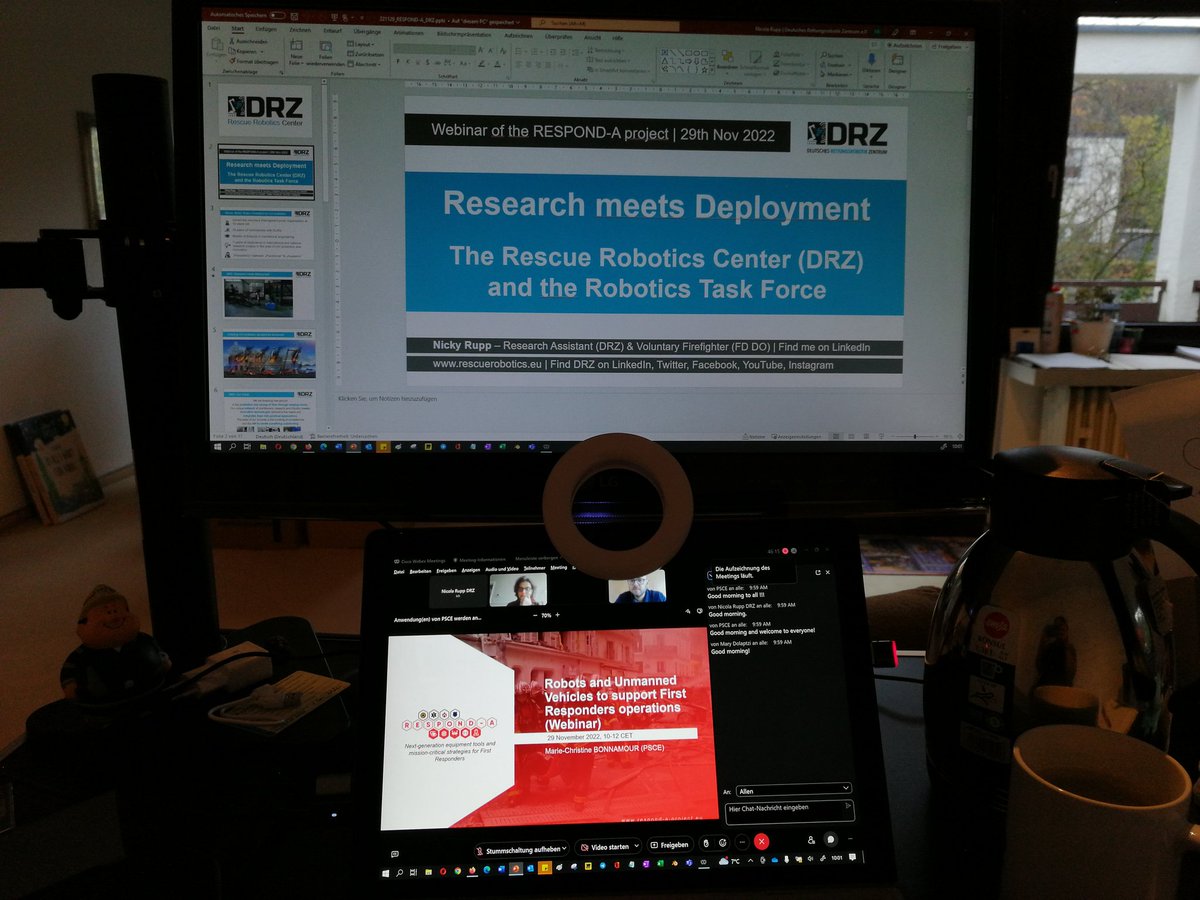Click video tile of the man in blue
The width and height of the screenshot is (1200, 900).
click(x=637, y=587)
